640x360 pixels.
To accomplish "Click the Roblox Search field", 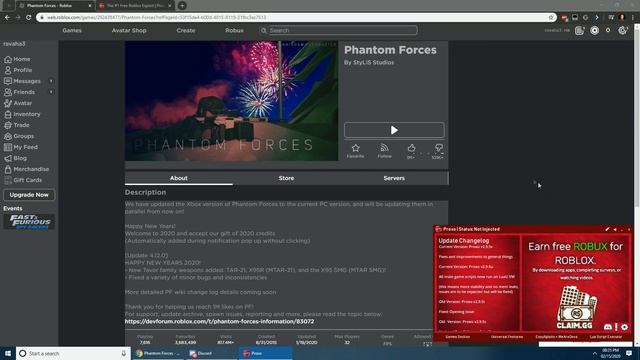I will pos(338,31).
